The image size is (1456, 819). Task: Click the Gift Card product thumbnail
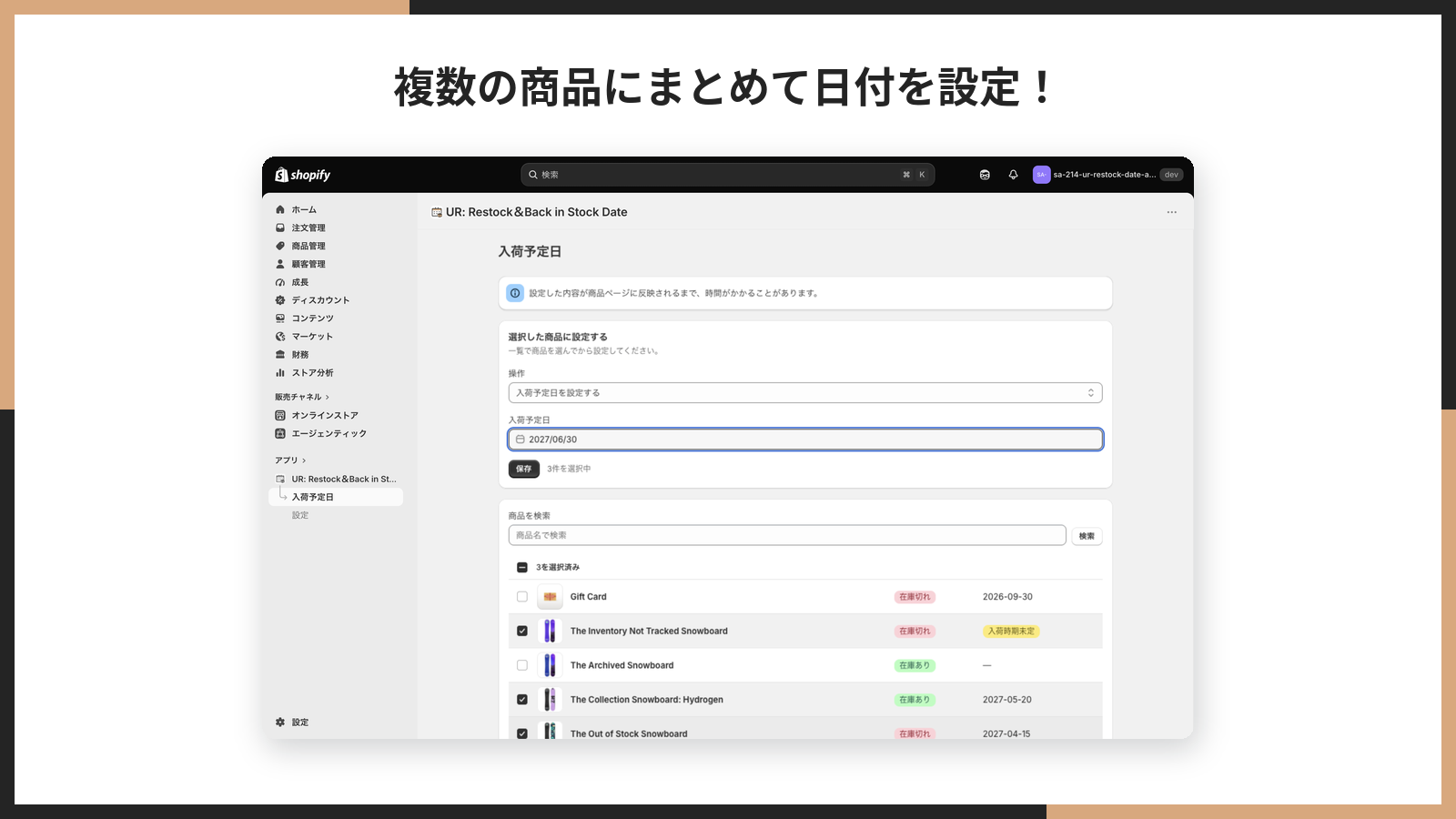click(550, 597)
